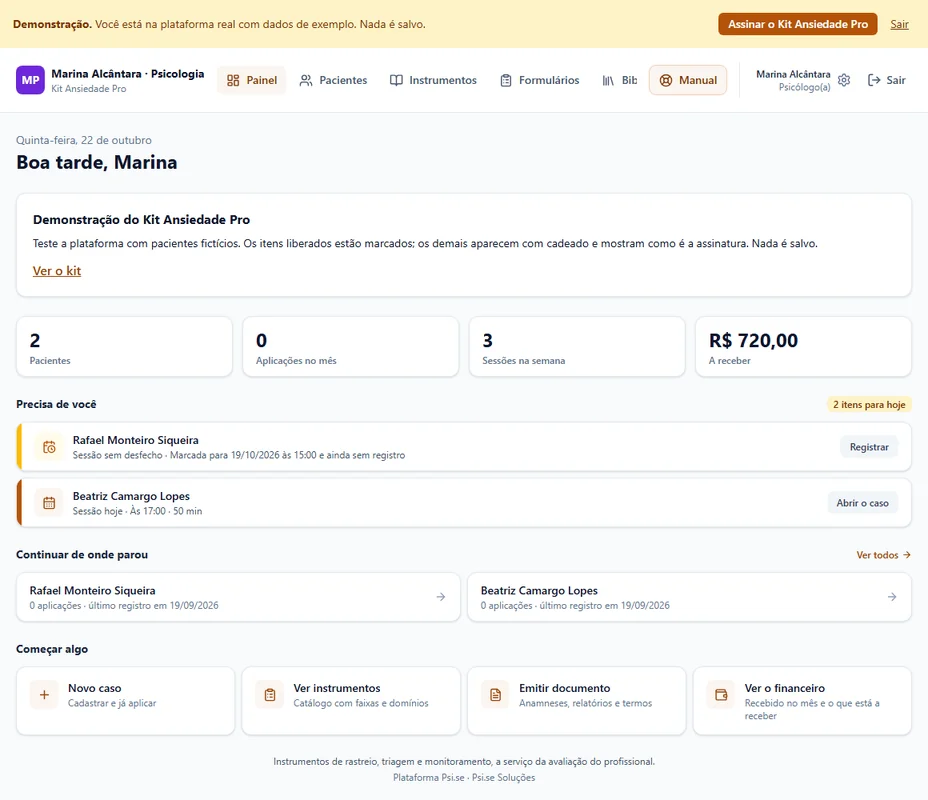Viewport: 928px width, 800px height.
Task: Click Registrar for Rafael's session
Action: 869,447
